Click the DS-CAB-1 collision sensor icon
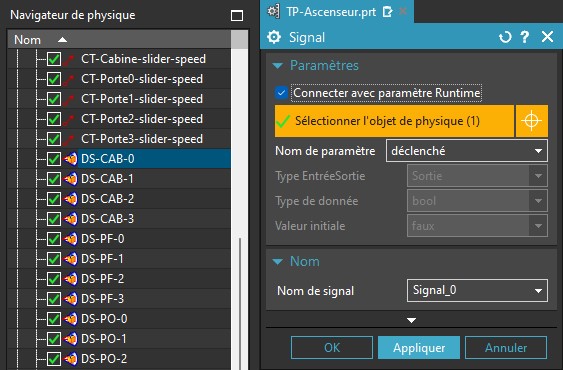Viewport: 563px width, 370px height. 70,179
